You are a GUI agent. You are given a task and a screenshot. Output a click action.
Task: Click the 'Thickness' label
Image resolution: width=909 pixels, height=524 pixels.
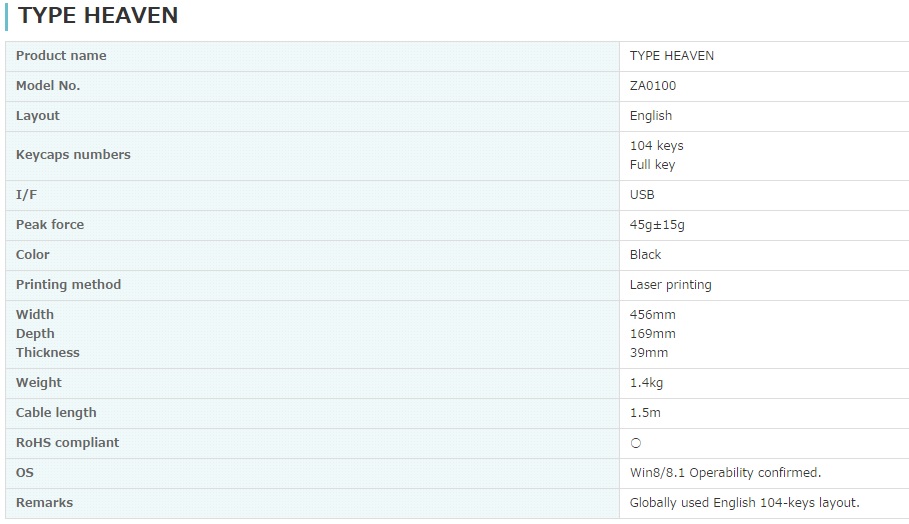[x=48, y=353]
